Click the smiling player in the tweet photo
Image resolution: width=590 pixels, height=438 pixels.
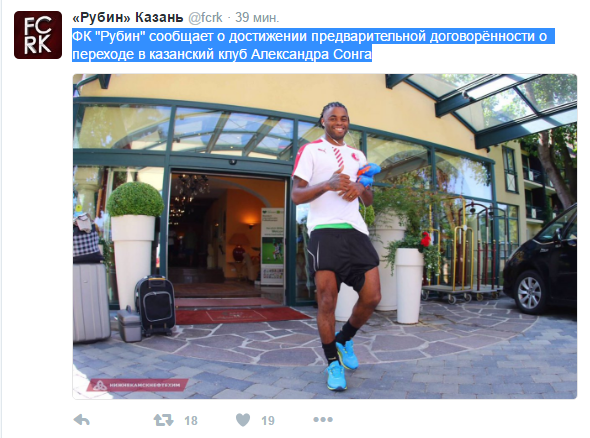pos(335,241)
